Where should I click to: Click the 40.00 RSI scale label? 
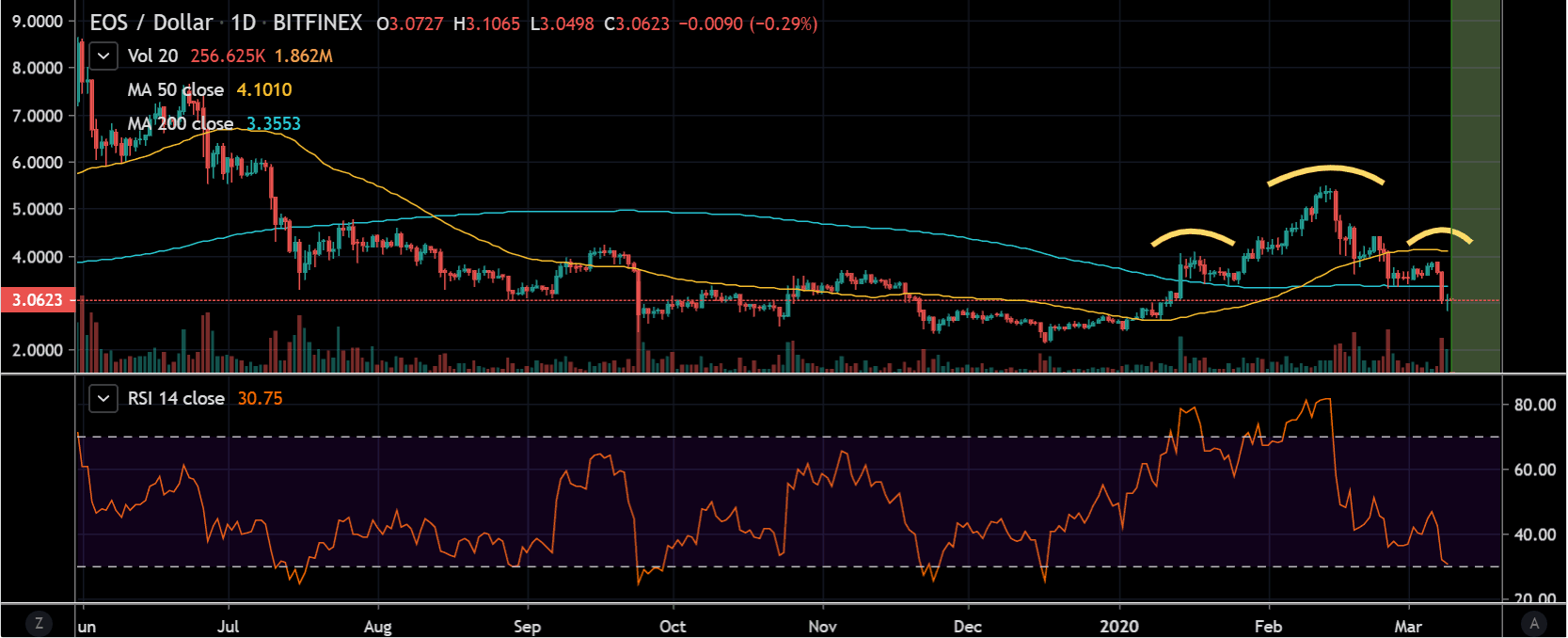(1535, 534)
